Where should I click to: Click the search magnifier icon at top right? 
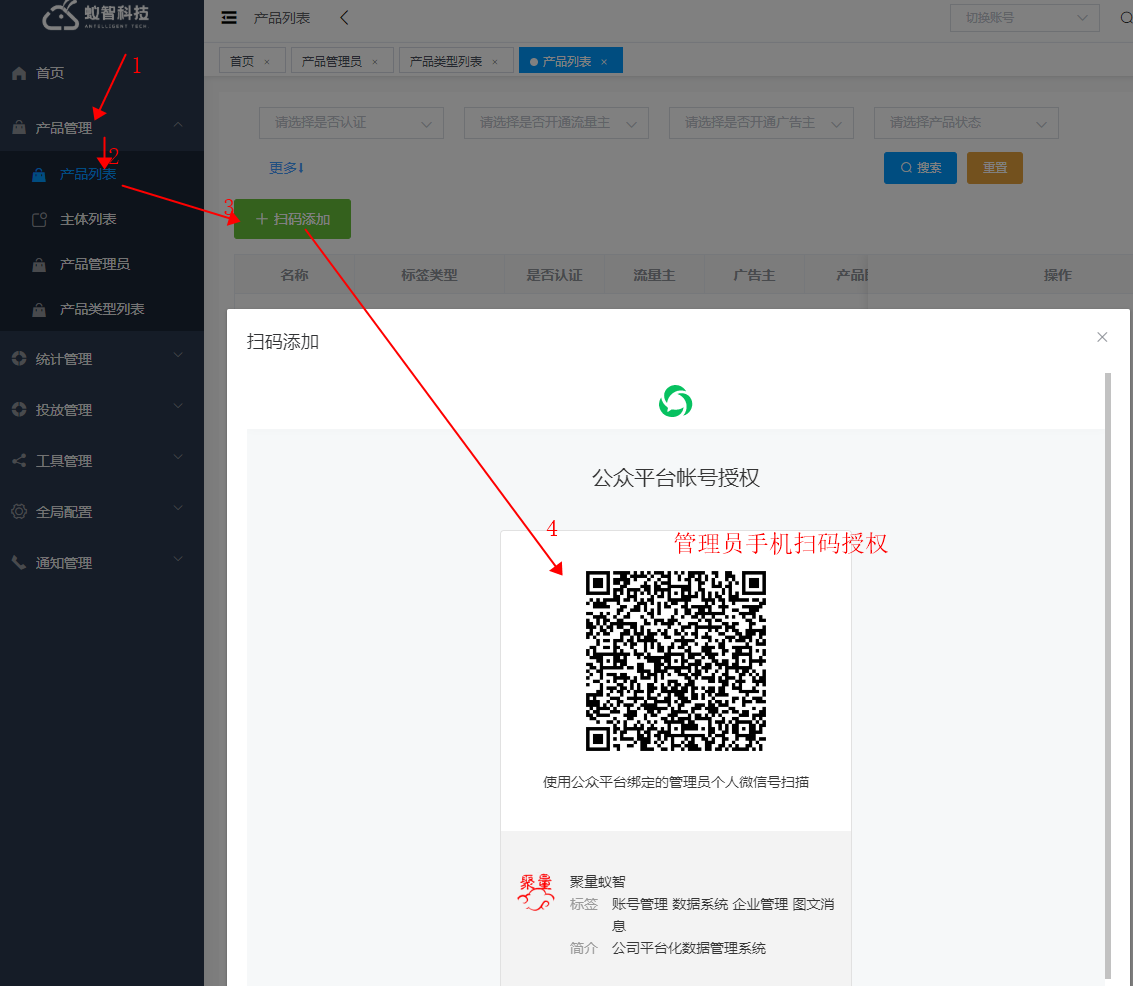pyautogui.click(x=1126, y=17)
